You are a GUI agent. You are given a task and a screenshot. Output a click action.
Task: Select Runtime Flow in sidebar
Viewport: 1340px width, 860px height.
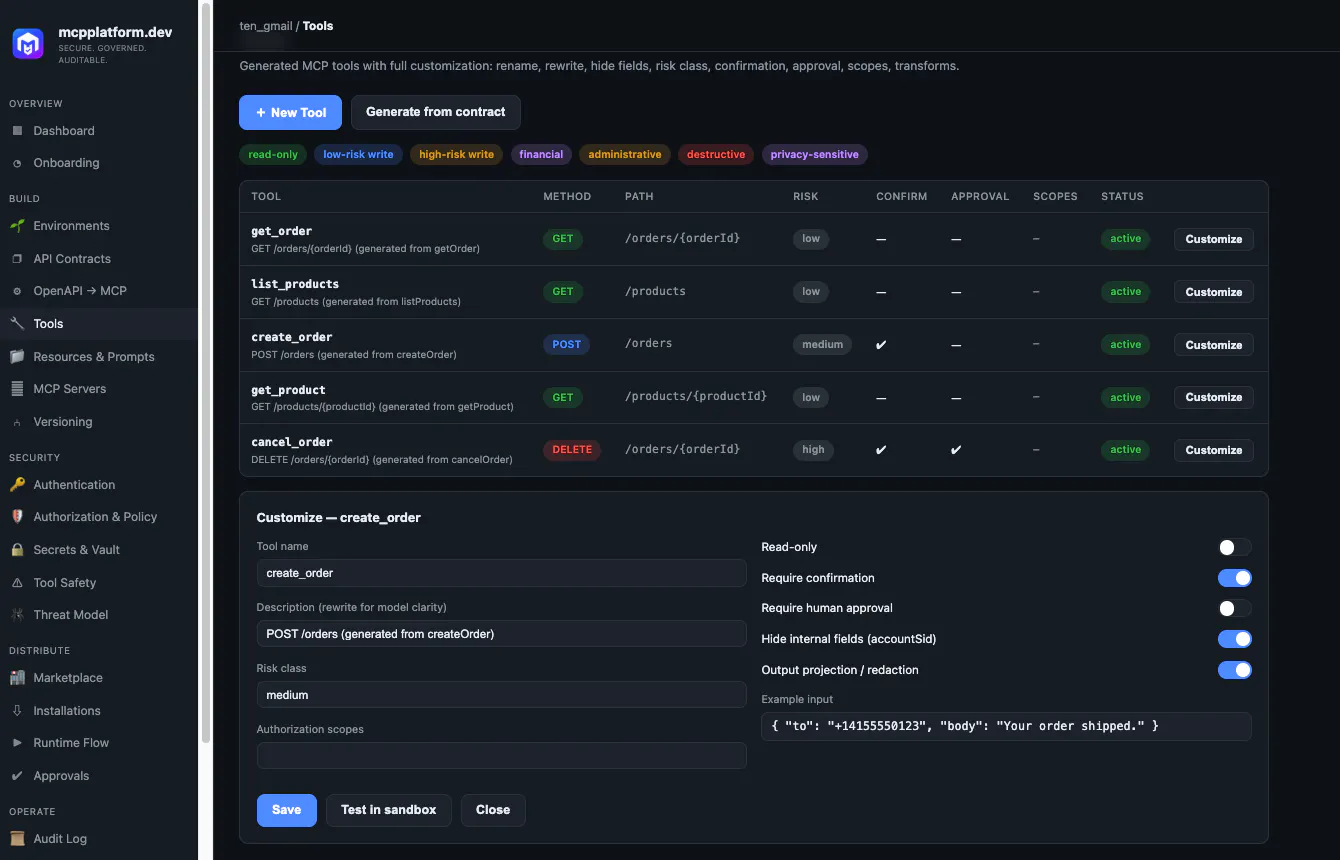click(99, 743)
